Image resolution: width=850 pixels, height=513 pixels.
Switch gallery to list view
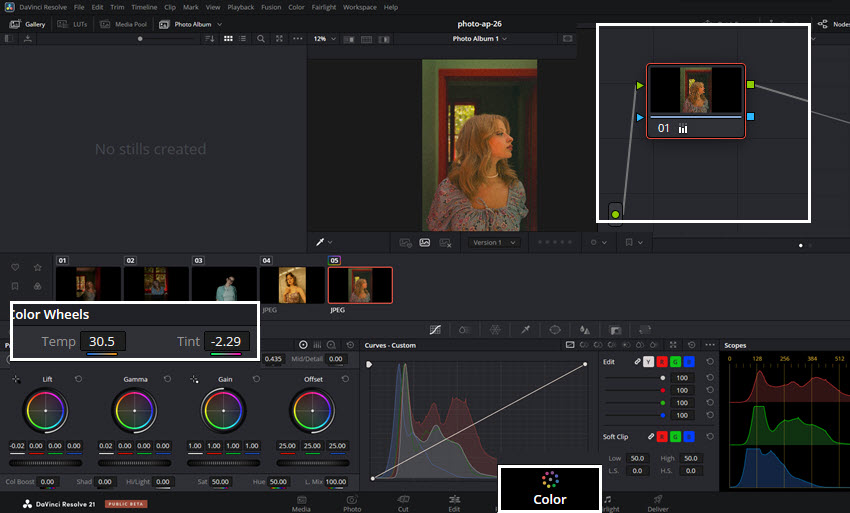tap(243, 39)
